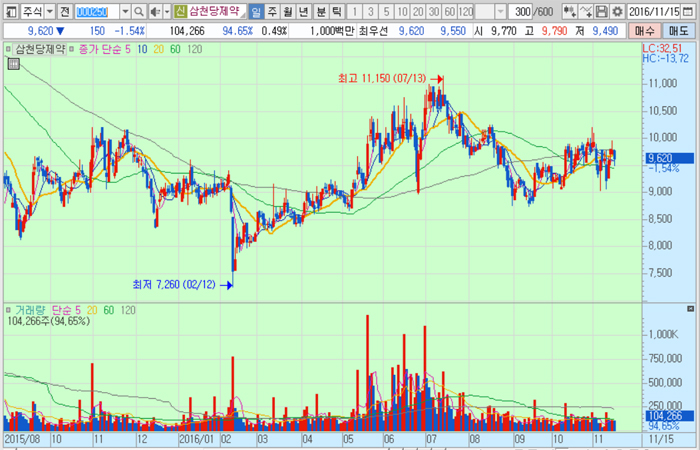
Task: Switch to the weekly 주 chart period
Action: (x=272, y=11)
